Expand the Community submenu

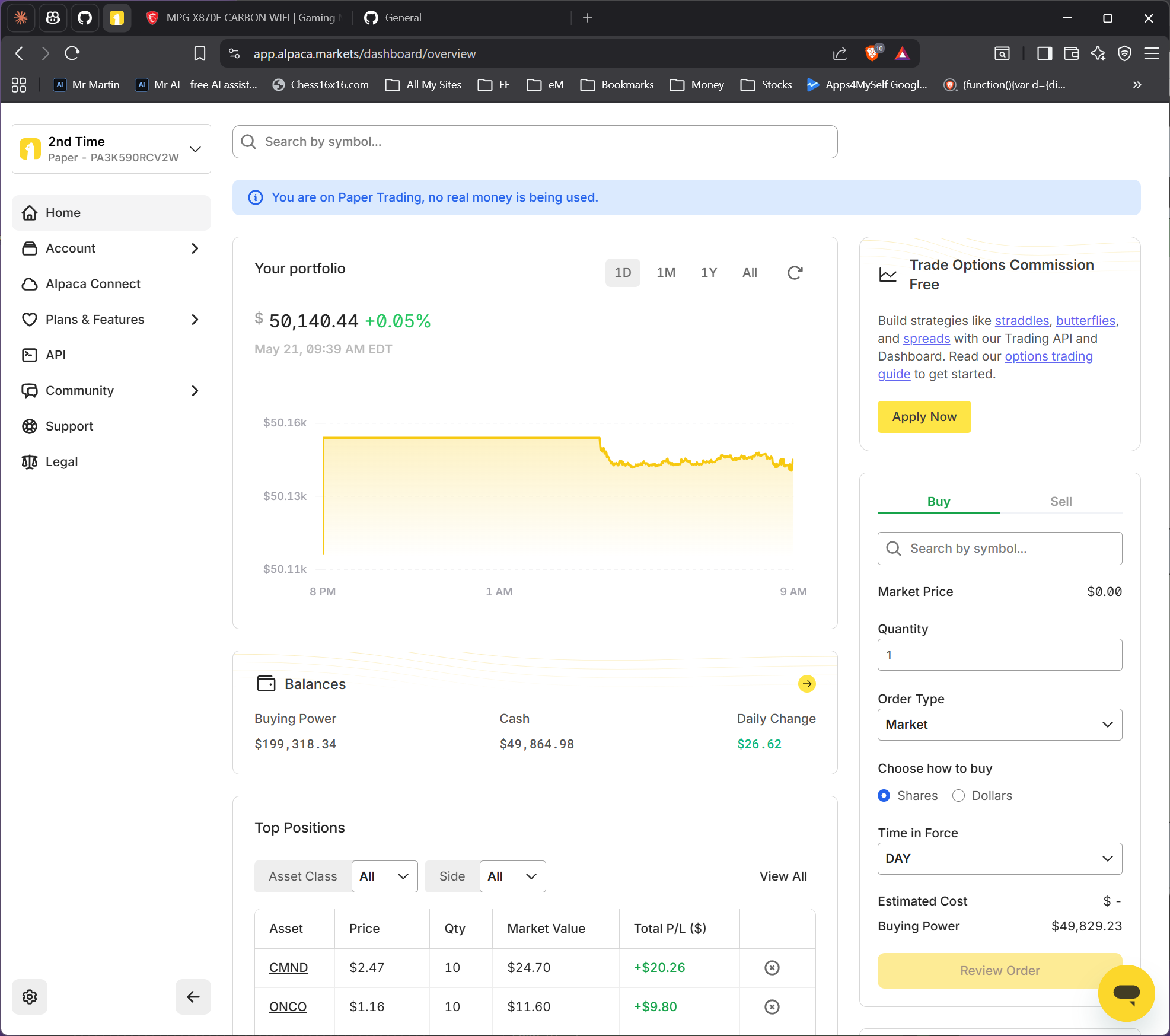click(x=195, y=391)
